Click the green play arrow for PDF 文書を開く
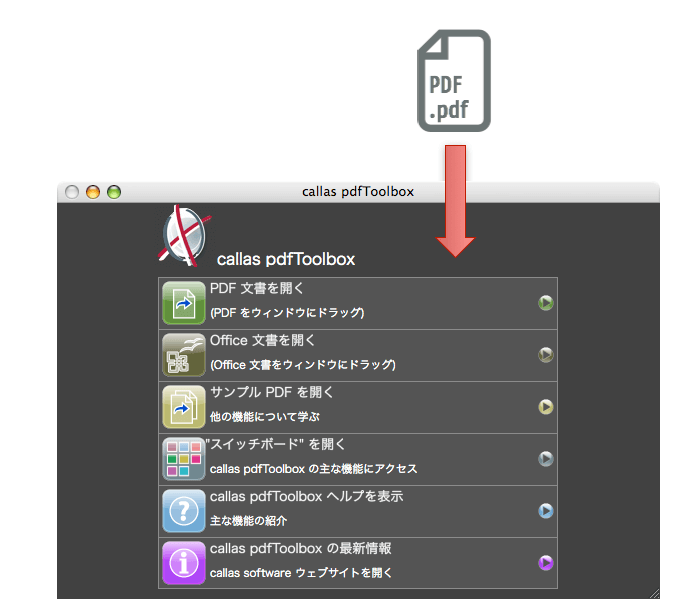The image size is (700, 610). click(546, 303)
